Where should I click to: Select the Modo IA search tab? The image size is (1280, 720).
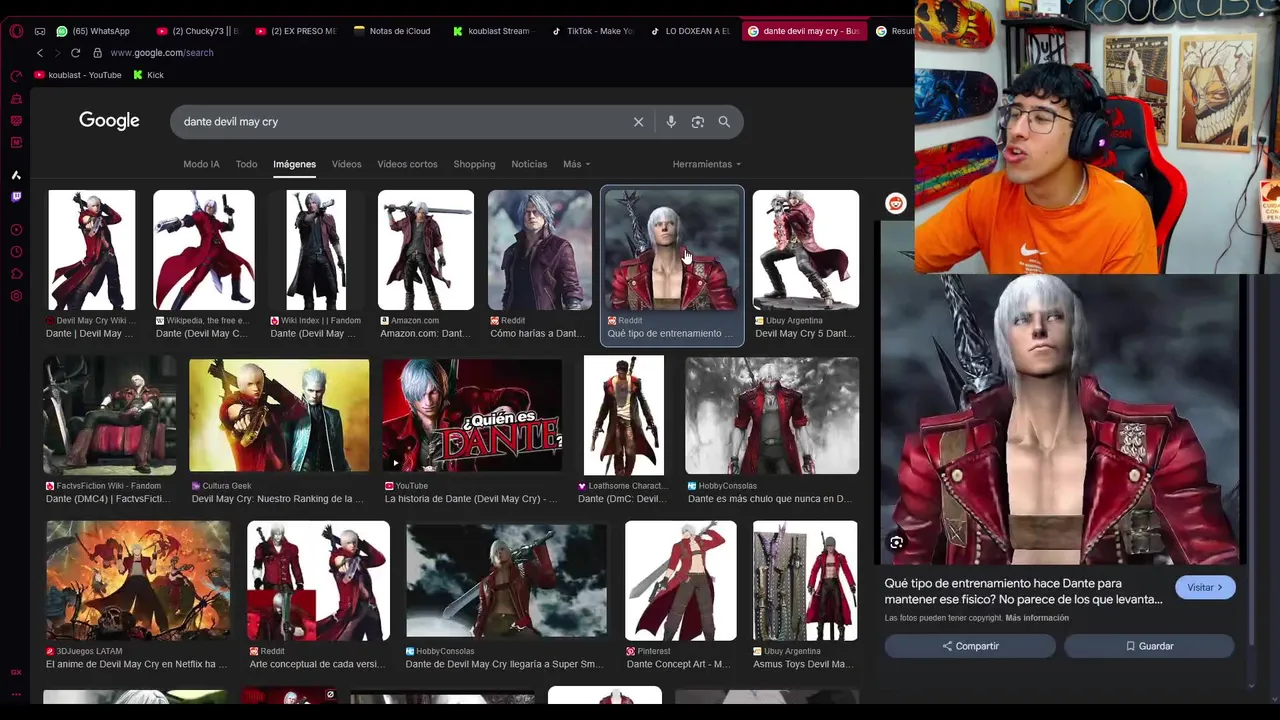tap(201, 164)
